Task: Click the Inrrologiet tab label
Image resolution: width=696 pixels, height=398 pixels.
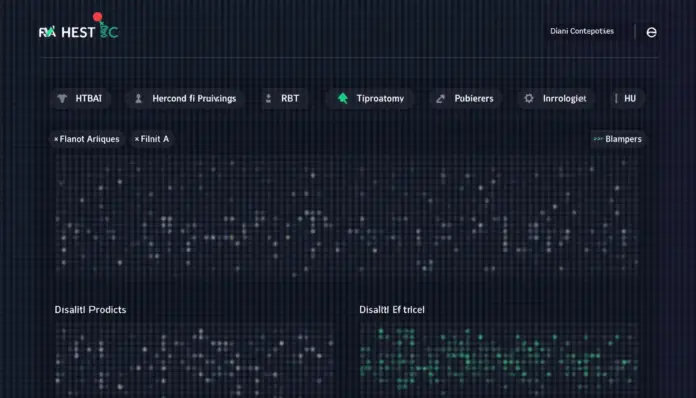Action: coord(564,99)
